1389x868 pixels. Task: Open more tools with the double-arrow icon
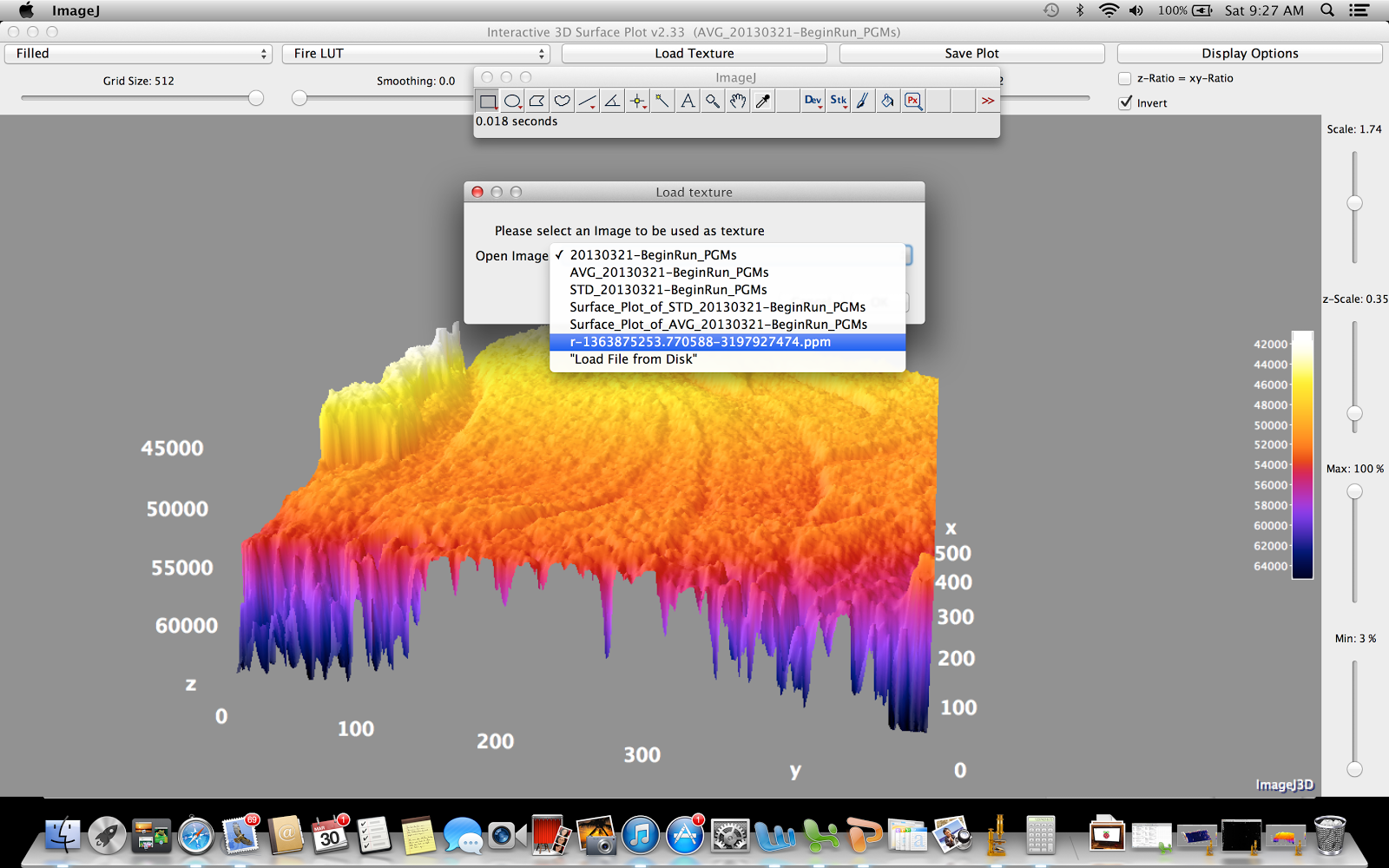[988, 101]
